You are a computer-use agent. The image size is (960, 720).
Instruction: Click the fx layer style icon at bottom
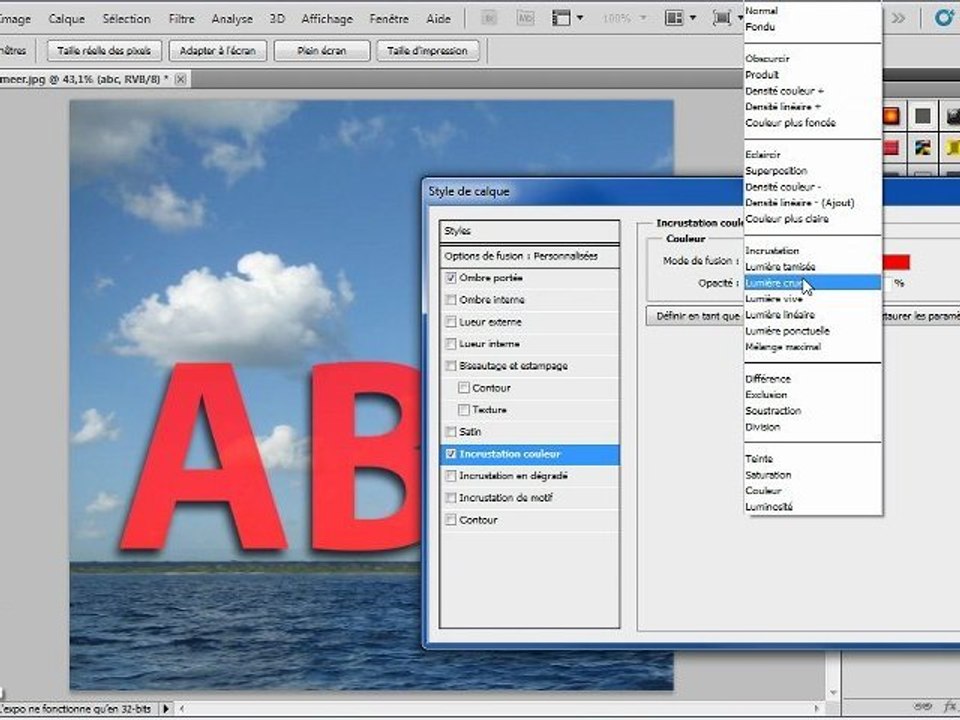pos(950,707)
